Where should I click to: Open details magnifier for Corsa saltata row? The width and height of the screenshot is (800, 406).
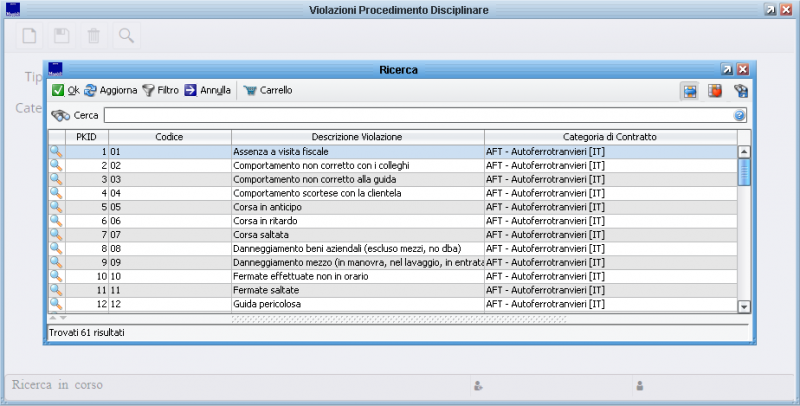point(56,234)
